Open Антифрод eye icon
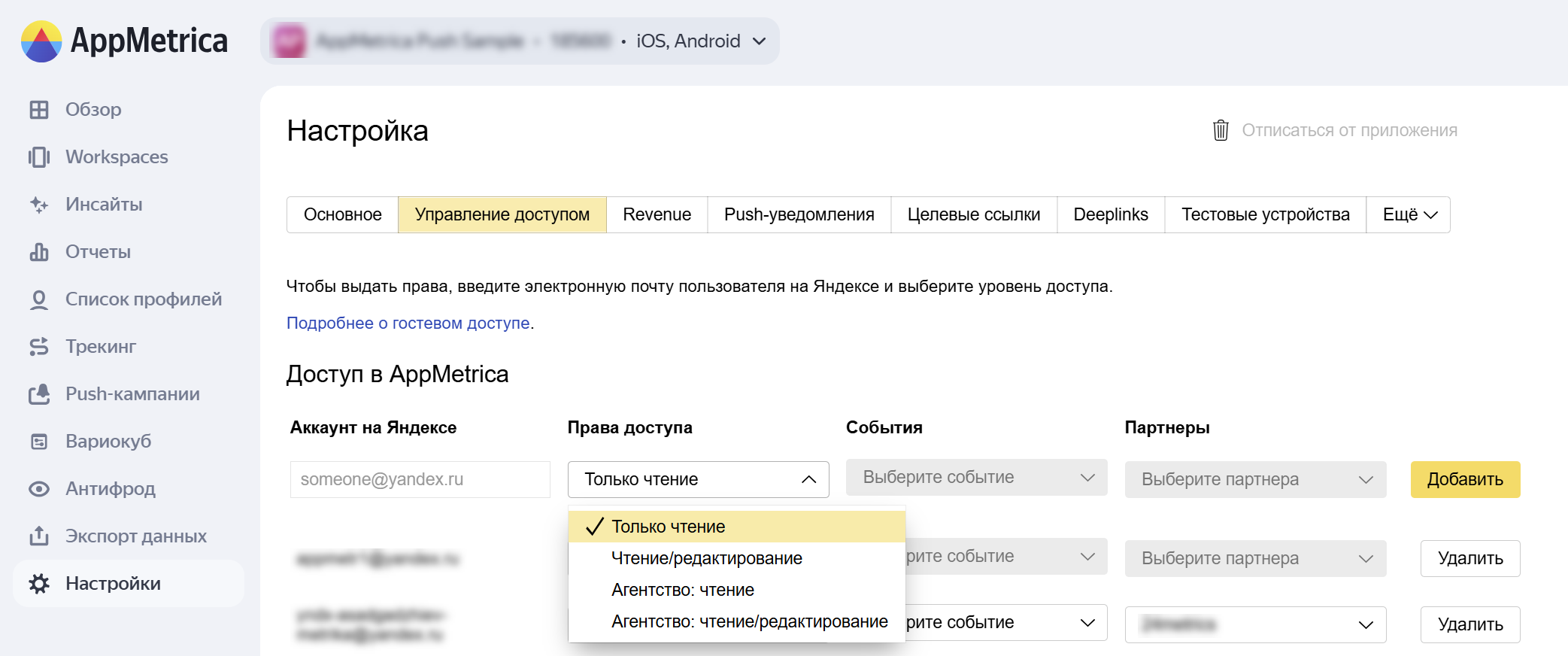This screenshot has height=656, width=1568. [39, 489]
